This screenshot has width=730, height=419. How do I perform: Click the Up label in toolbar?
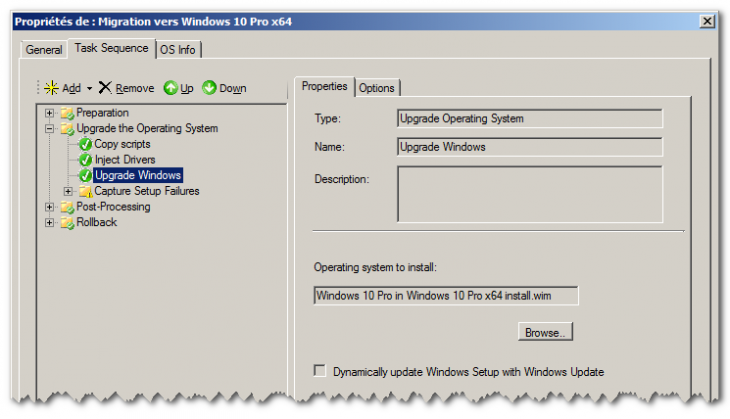point(187,88)
